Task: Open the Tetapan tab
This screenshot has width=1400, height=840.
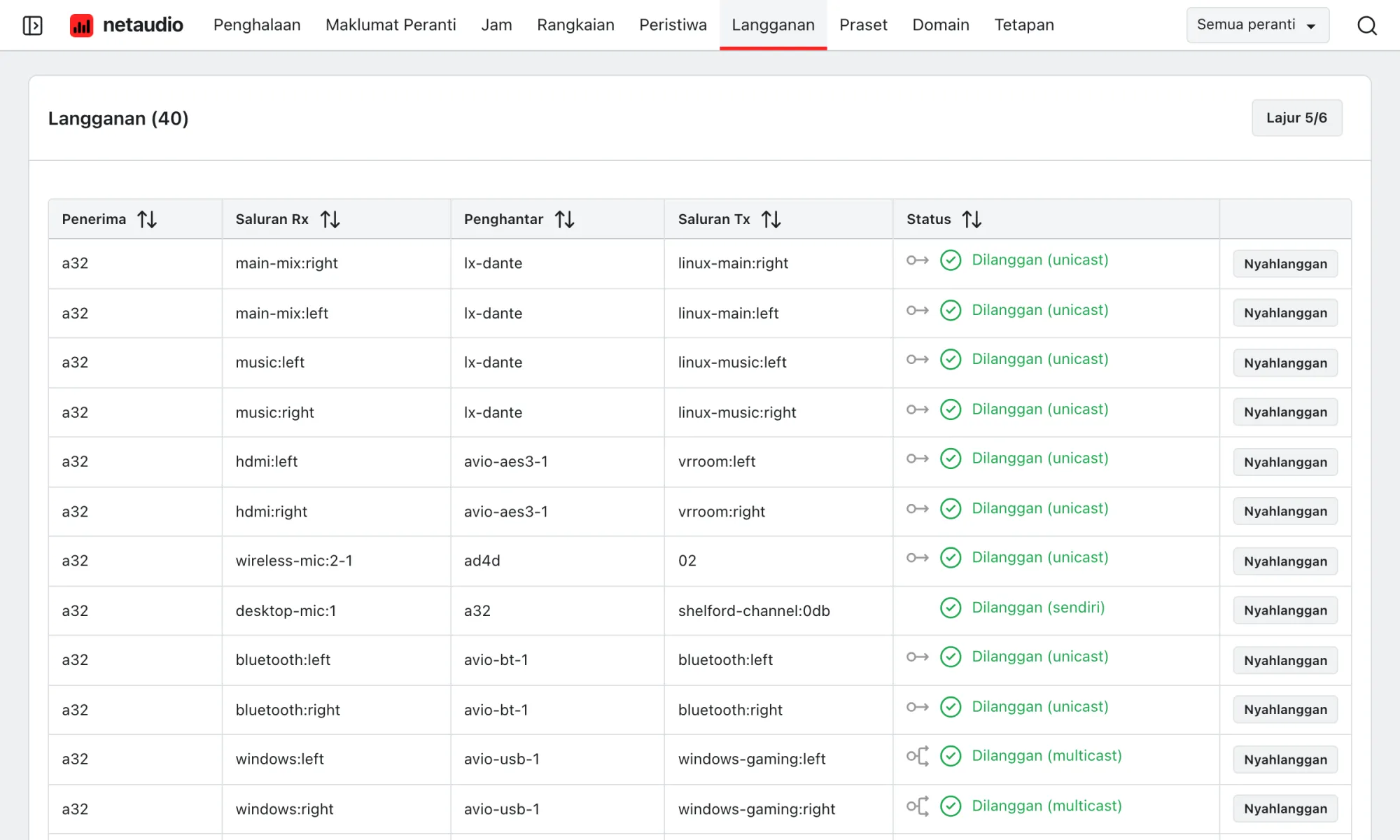Action: [x=1023, y=25]
